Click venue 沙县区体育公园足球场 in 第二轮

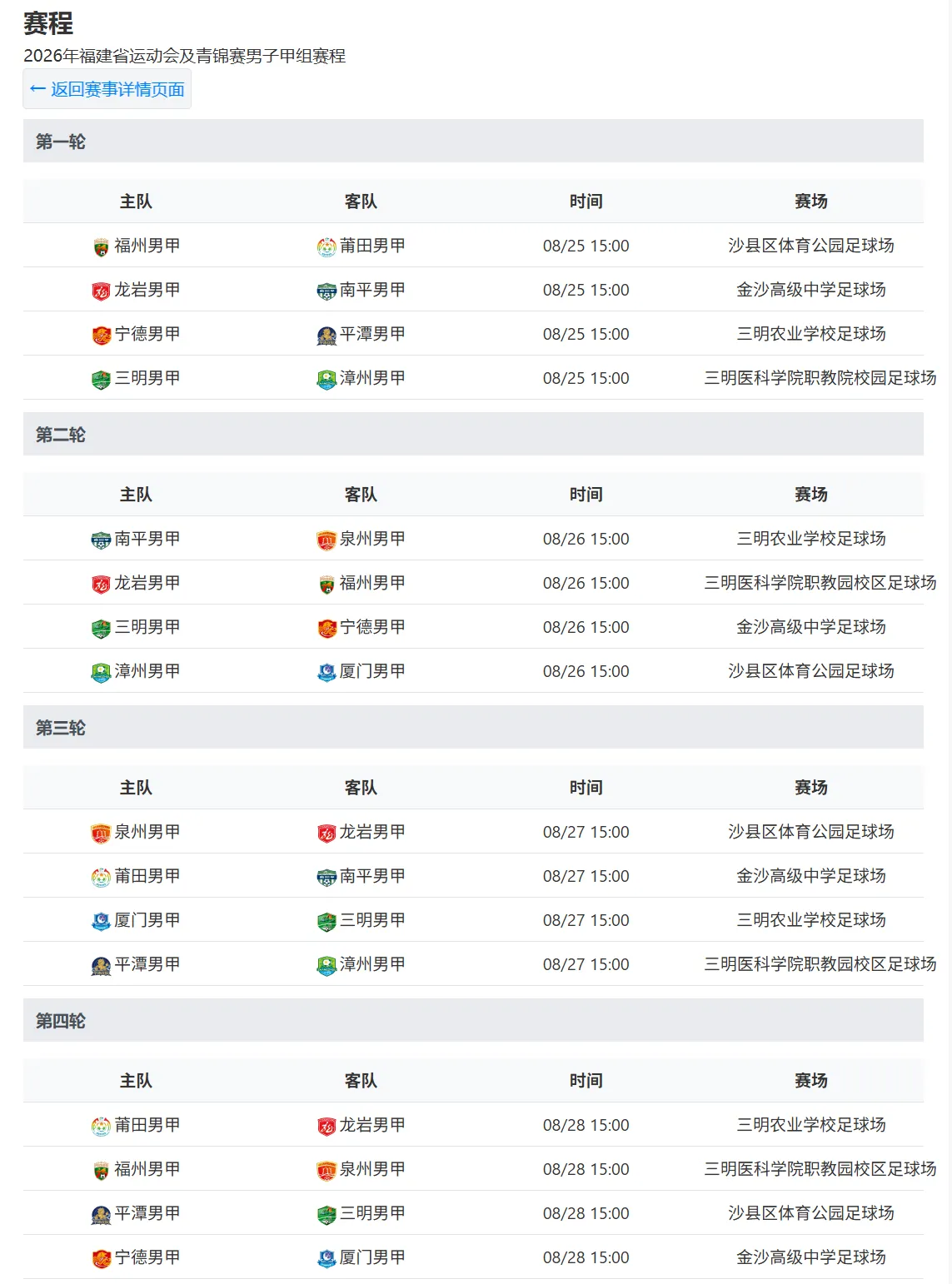tap(811, 670)
